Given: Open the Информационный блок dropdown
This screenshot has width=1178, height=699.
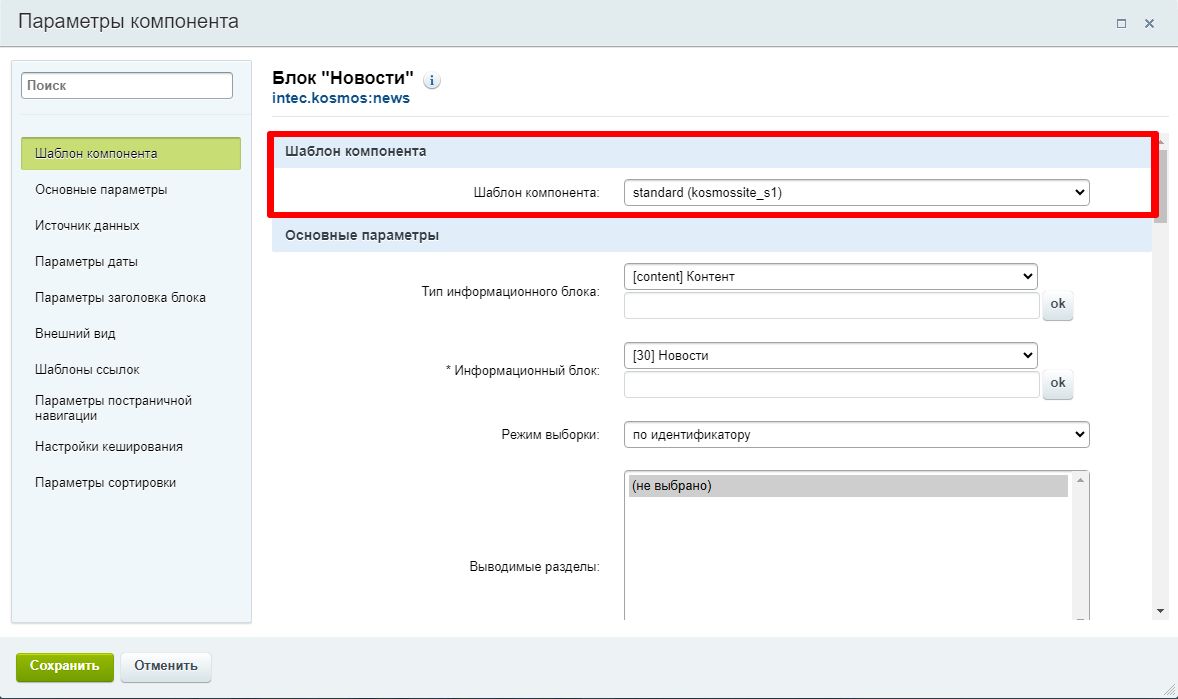Looking at the screenshot, I should 831,356.
